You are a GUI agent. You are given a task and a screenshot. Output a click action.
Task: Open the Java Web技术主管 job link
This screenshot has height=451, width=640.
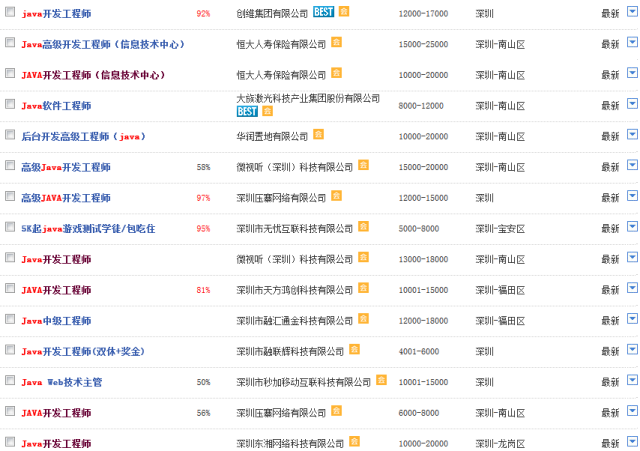tap(62, 382)
